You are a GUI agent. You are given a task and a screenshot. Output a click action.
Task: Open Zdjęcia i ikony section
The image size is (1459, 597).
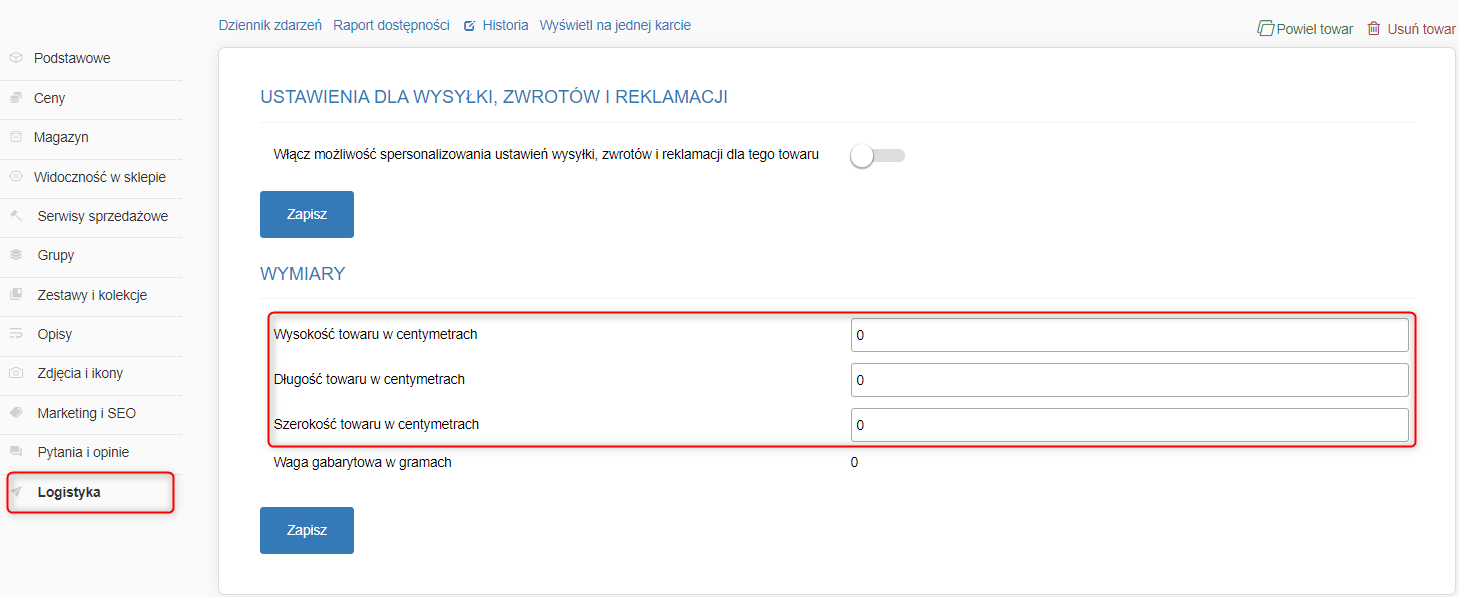[x=80, y=373]
